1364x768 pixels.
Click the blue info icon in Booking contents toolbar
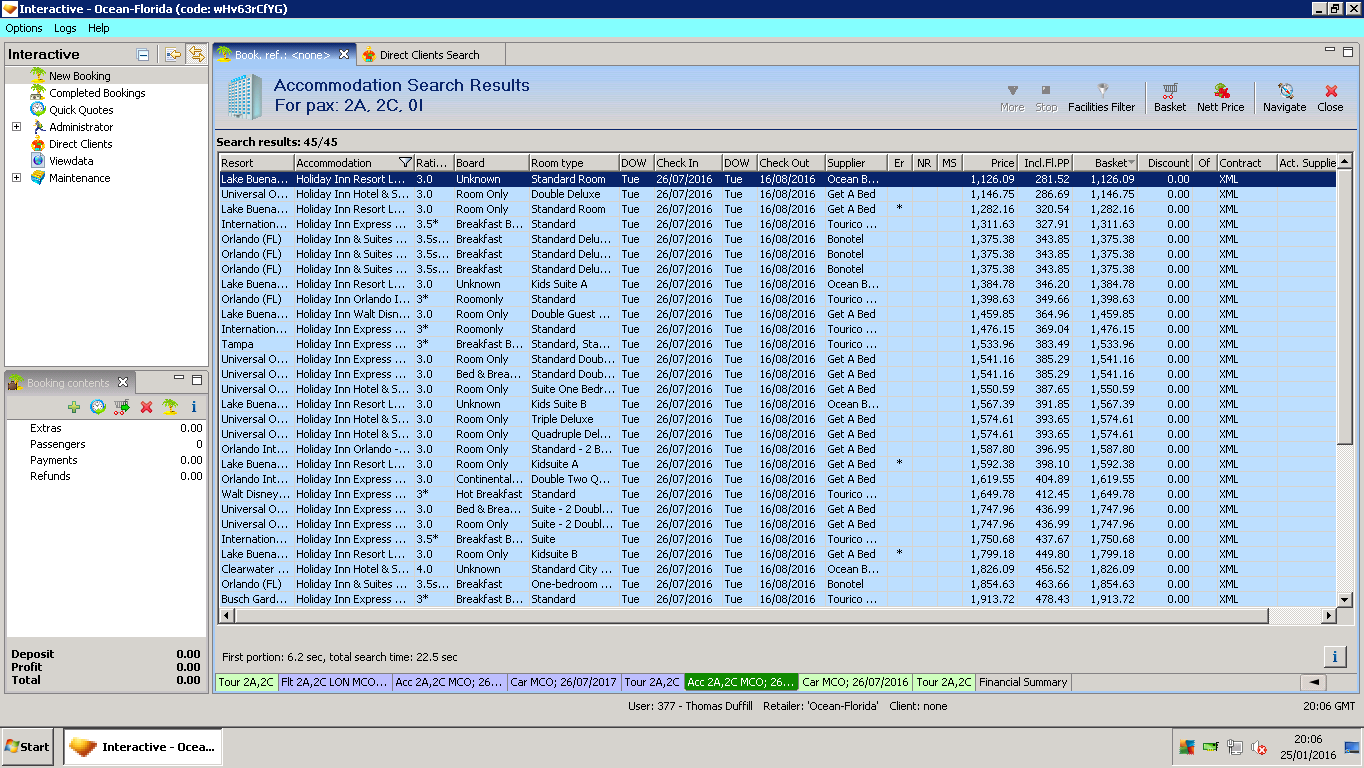coord(194,407)
